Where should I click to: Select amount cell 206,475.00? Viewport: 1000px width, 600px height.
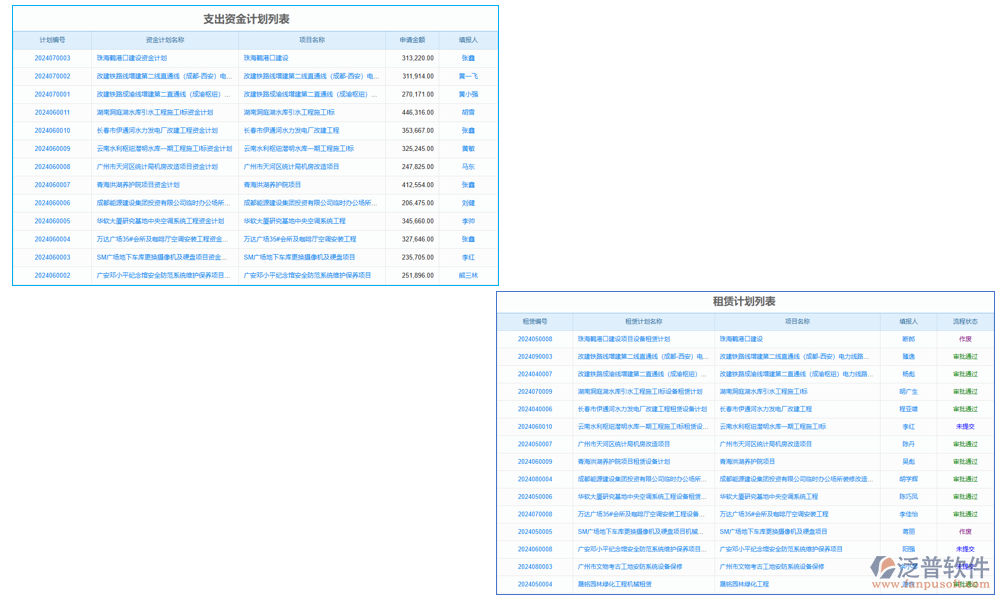(418, 203)
